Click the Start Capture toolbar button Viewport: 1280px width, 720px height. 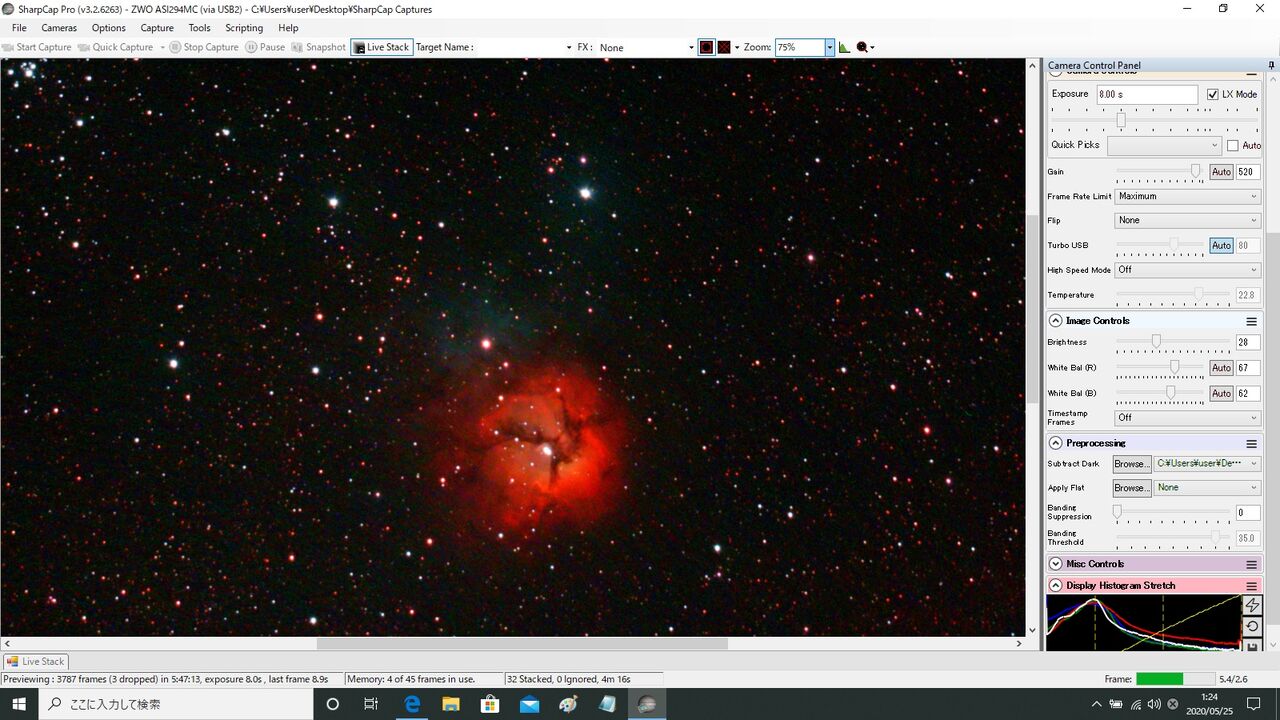37,47
